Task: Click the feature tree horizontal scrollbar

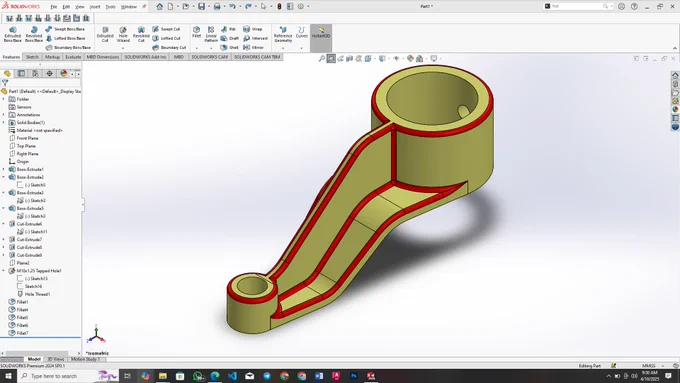Action: pyautogui.click(x=36, y=354)
